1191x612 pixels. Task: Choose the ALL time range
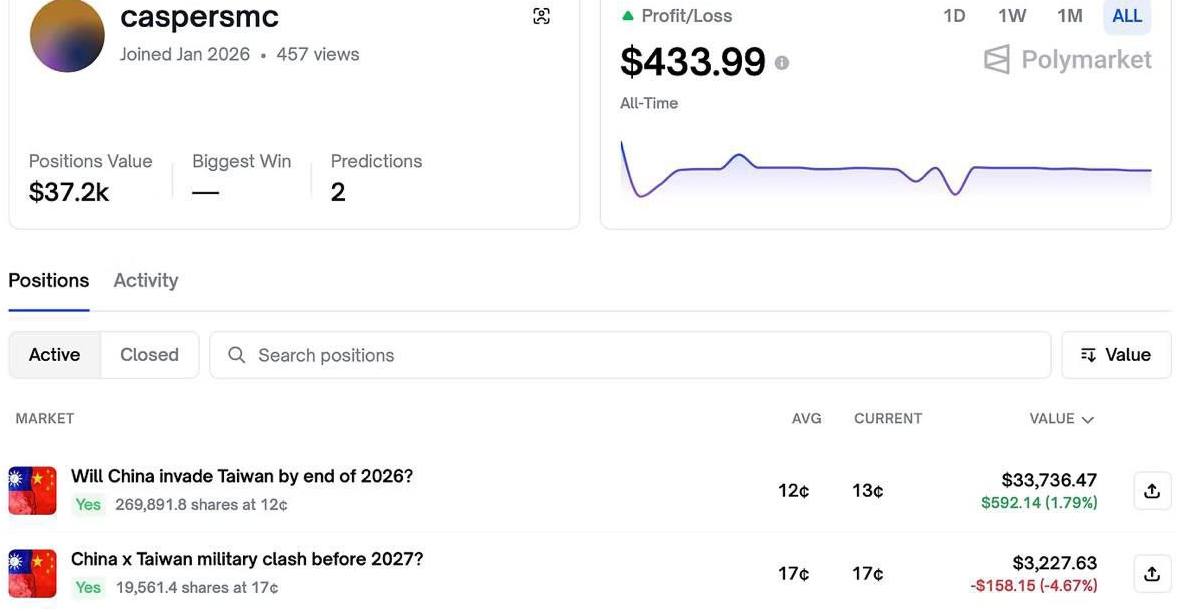[1127, 16]
